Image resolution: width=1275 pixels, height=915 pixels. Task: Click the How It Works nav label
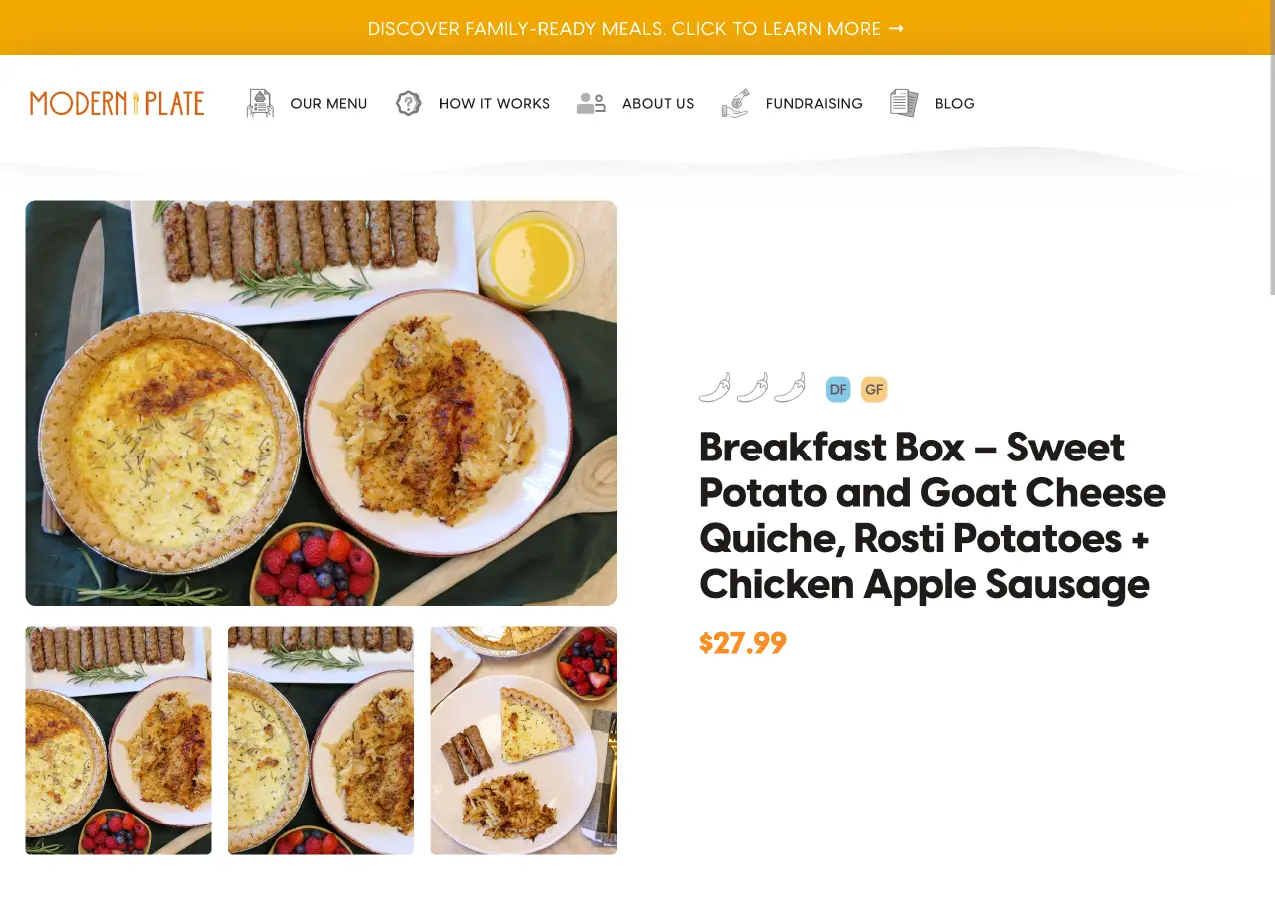click(x=494, y=103)
